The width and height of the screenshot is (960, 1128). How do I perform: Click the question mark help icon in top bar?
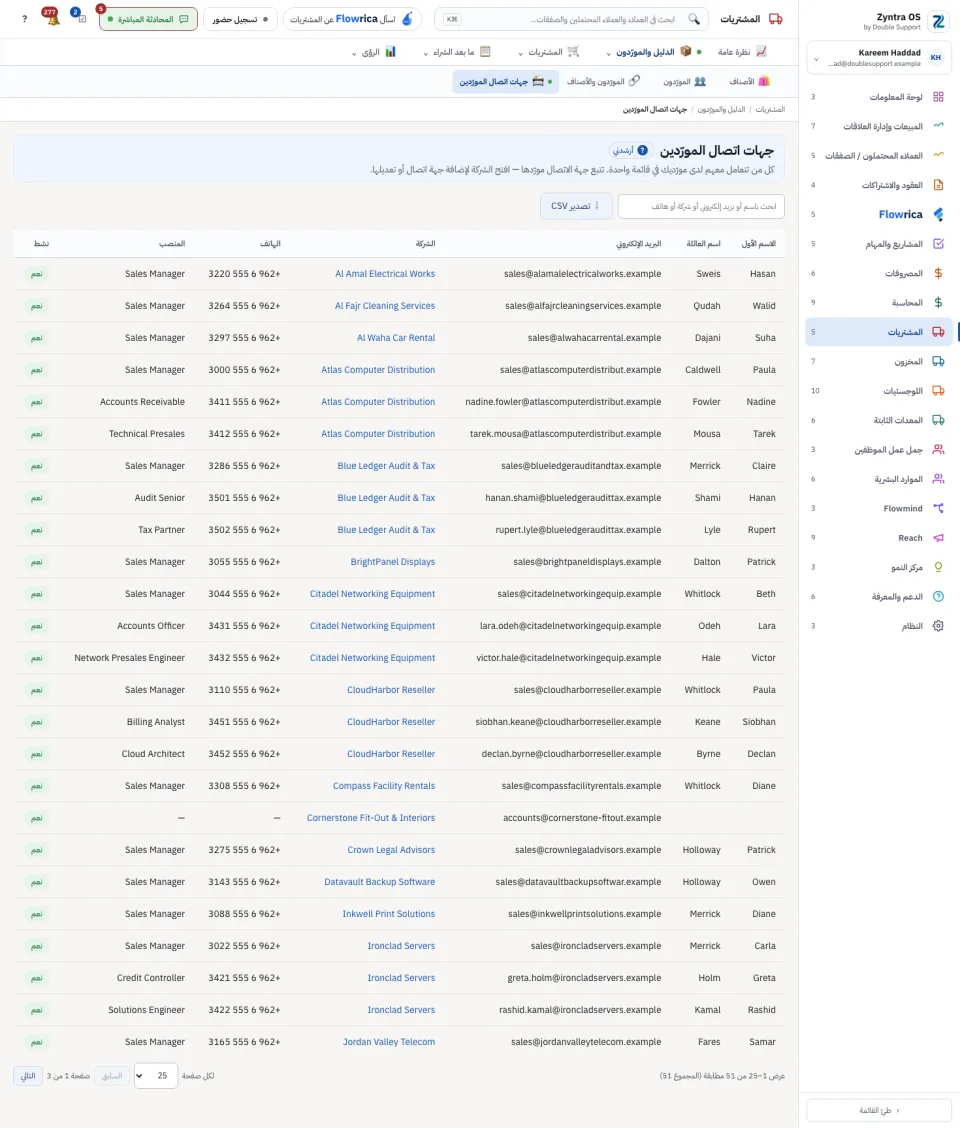[24, 19]
